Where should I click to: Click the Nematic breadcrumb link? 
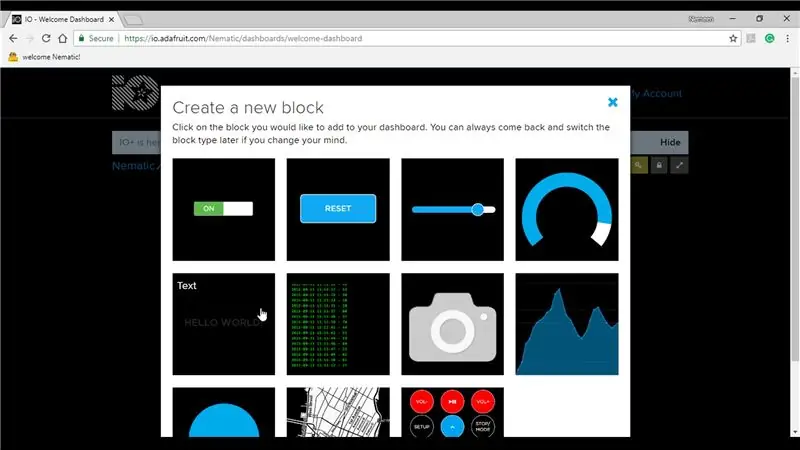click(x=134, y=166)
